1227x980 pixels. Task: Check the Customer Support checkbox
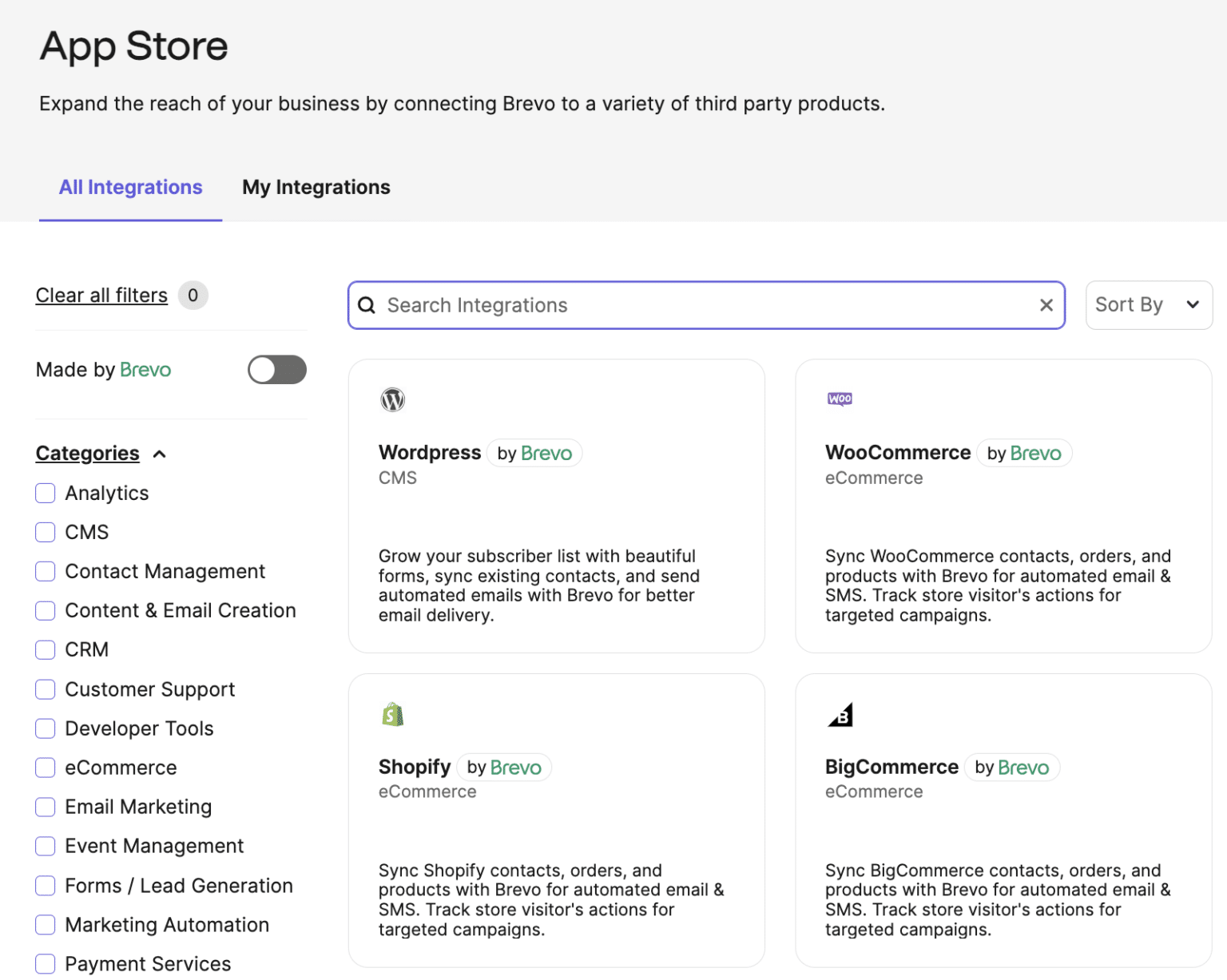click(x=46, y=689)
